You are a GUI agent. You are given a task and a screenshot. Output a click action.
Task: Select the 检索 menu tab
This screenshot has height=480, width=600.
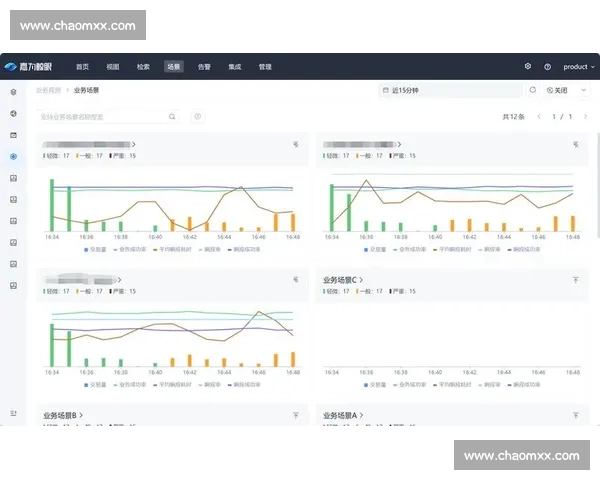(x=143, y=67)
